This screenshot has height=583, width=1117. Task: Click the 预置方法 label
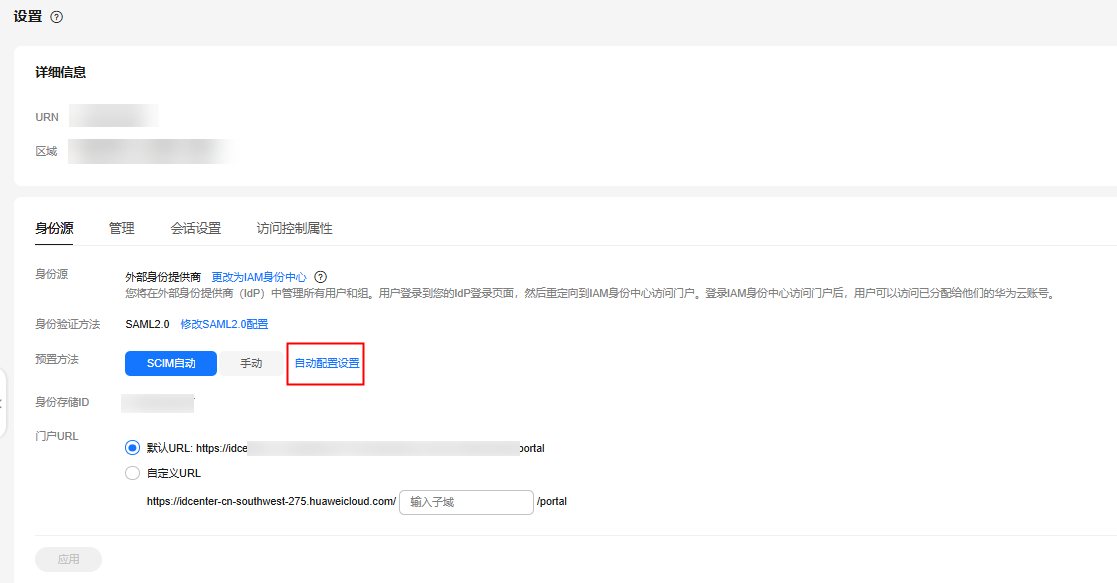(57, 359)
